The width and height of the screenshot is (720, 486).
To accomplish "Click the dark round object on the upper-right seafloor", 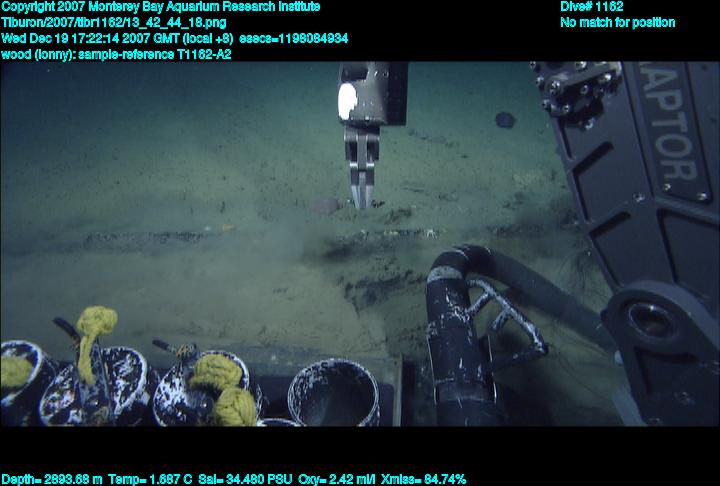I will tap(505, 120).
